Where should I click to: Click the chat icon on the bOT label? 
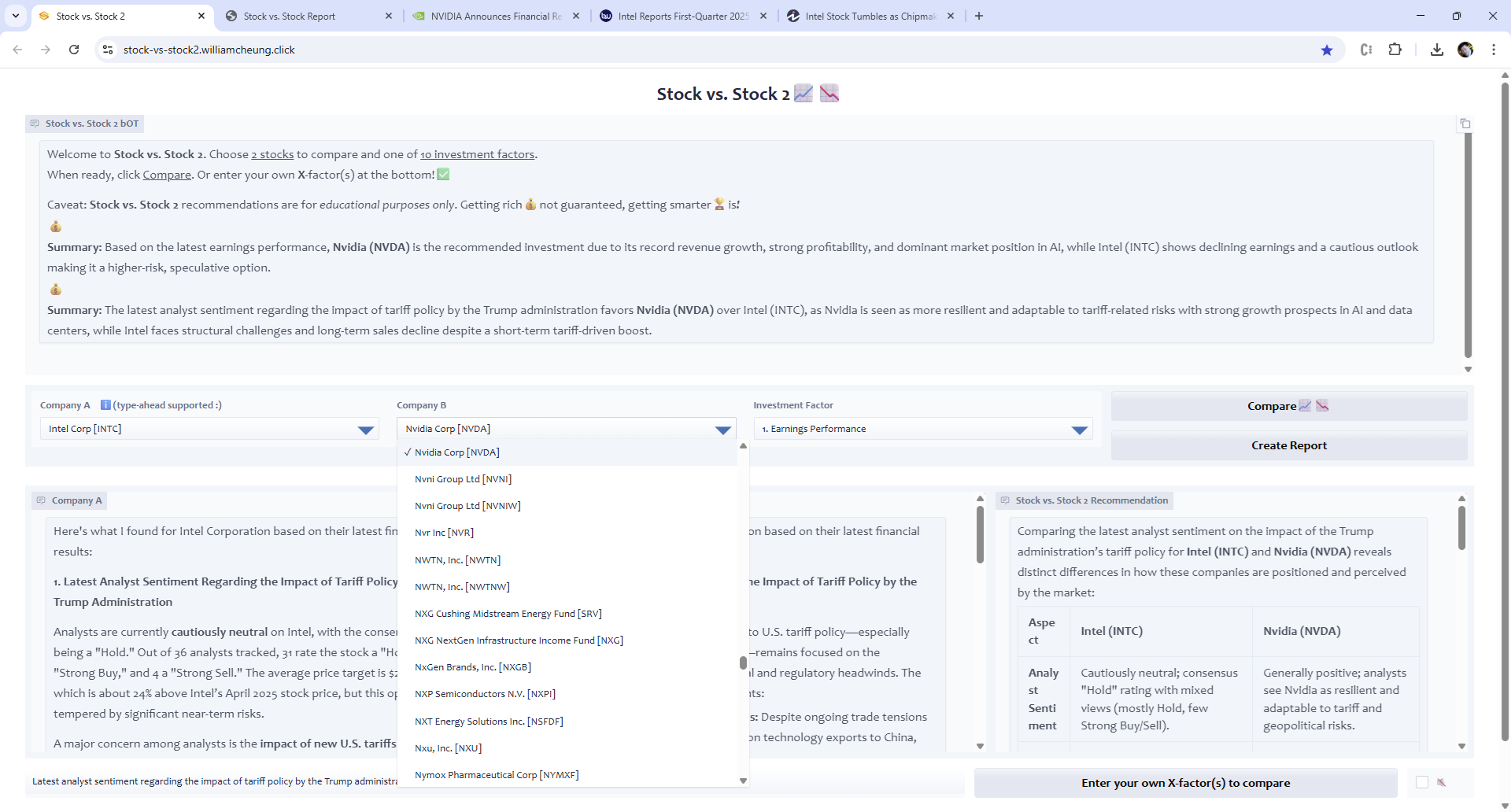[x=35, y=124]
